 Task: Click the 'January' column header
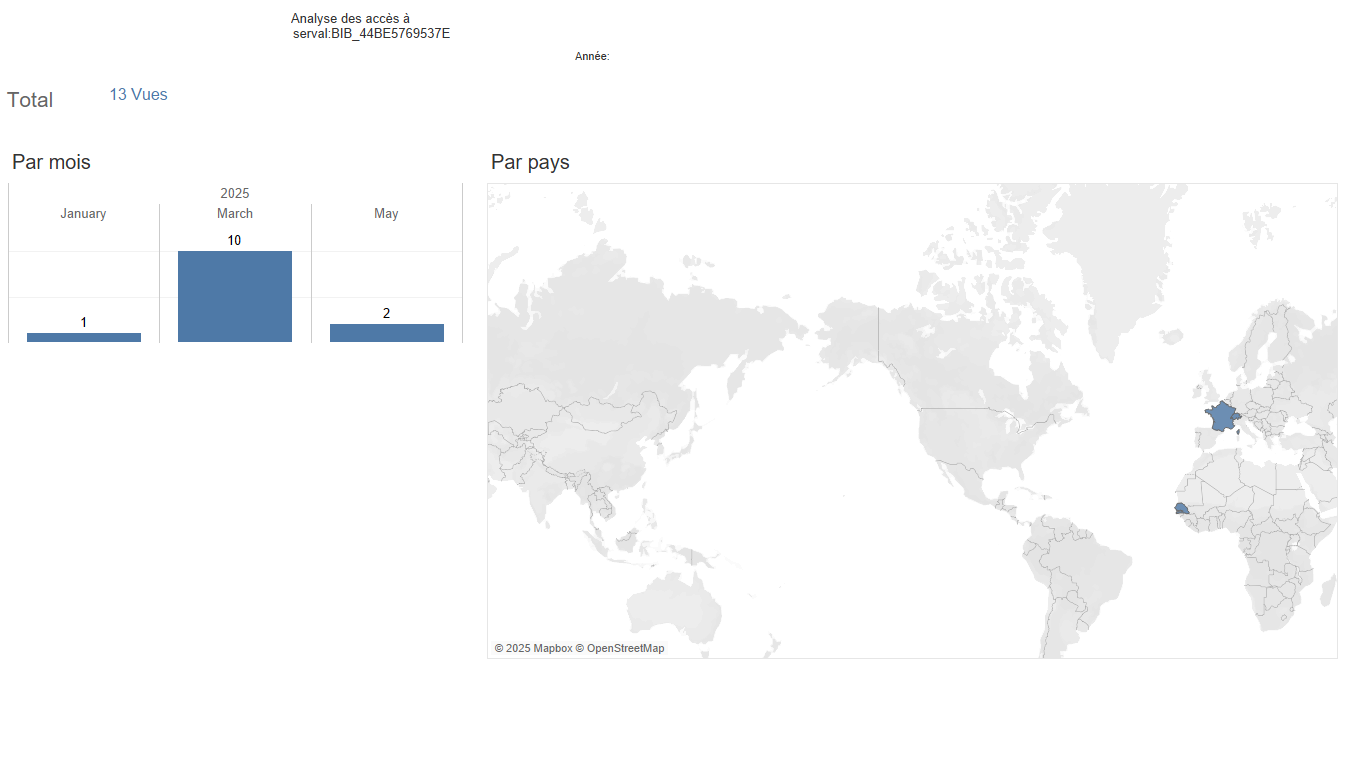[83, 214]
